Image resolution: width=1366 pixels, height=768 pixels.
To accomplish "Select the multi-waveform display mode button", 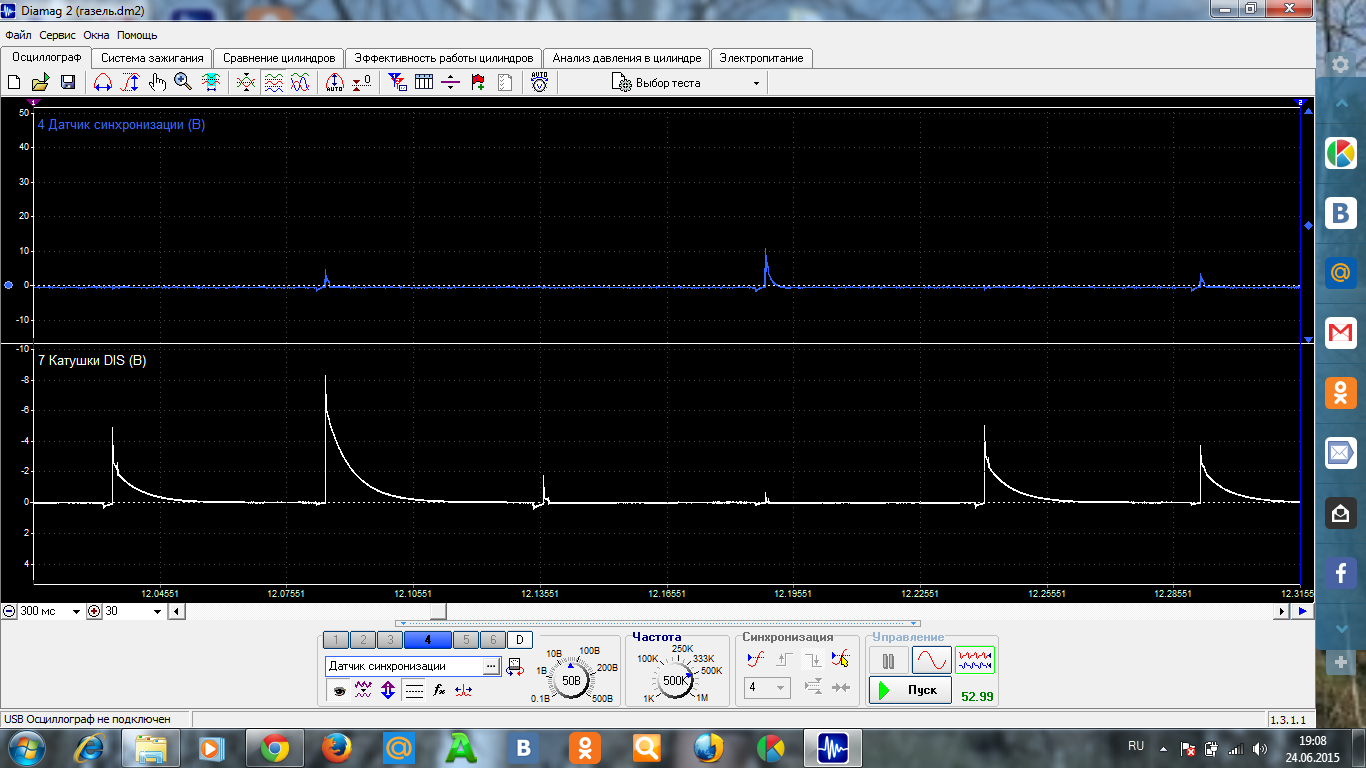I will pyautogui.click(x=974, y=660).
